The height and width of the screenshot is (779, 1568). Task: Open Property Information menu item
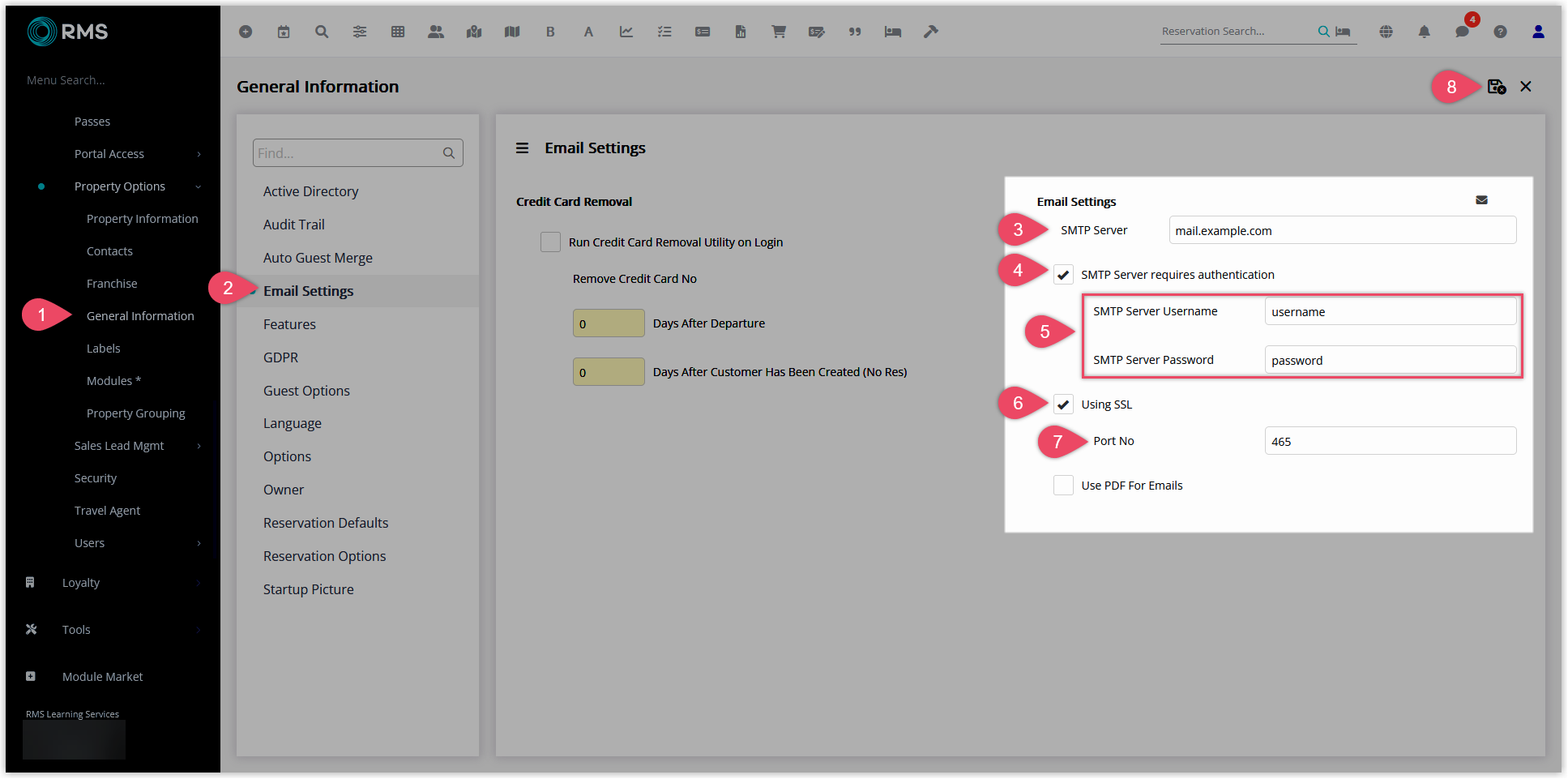(143, 219)
